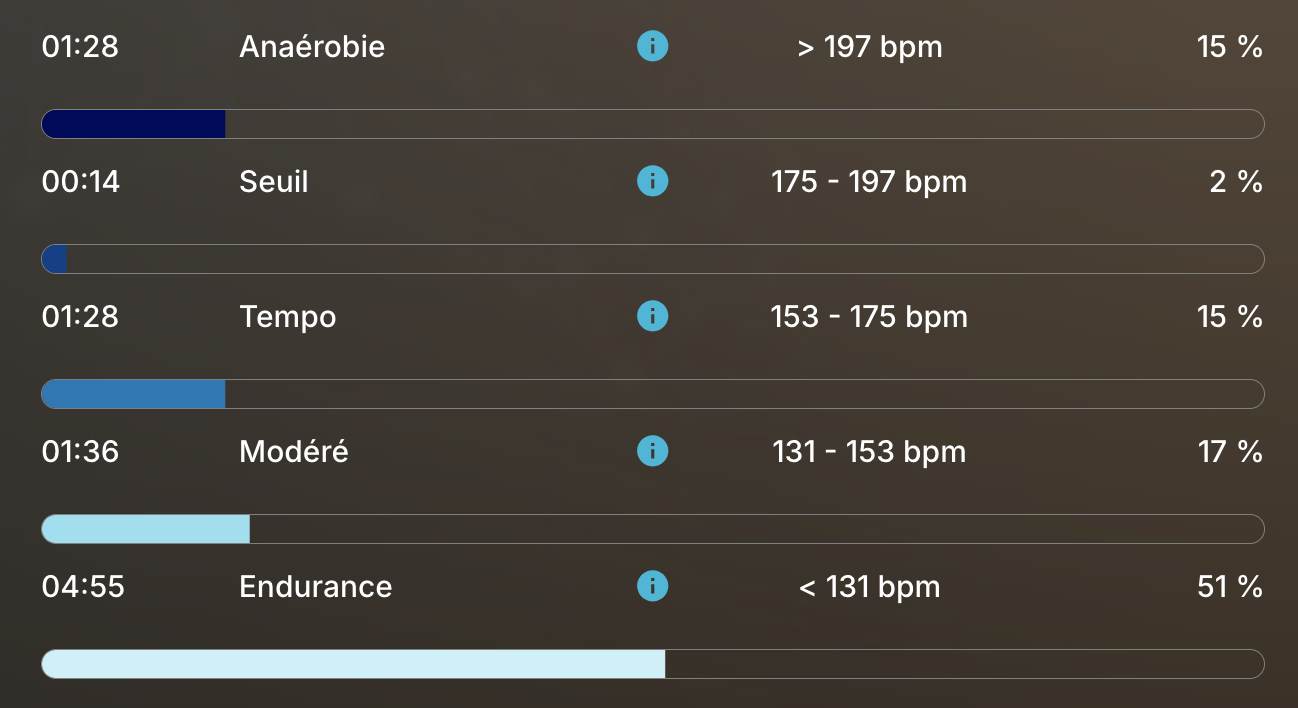Screen dimensions: 1298x708
Task: Show info for the Tempo zone
Action: (x=652, y=316)
